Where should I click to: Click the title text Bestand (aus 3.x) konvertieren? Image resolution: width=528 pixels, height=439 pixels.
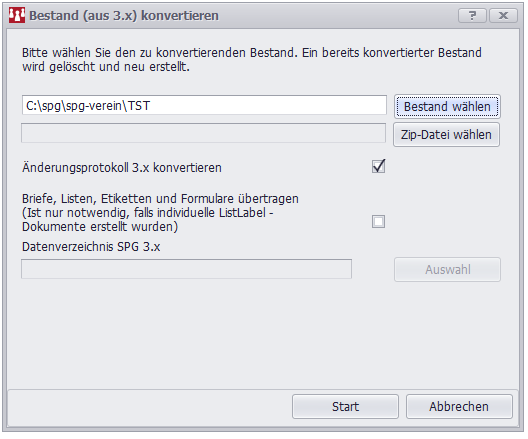[x=124, y=16]
